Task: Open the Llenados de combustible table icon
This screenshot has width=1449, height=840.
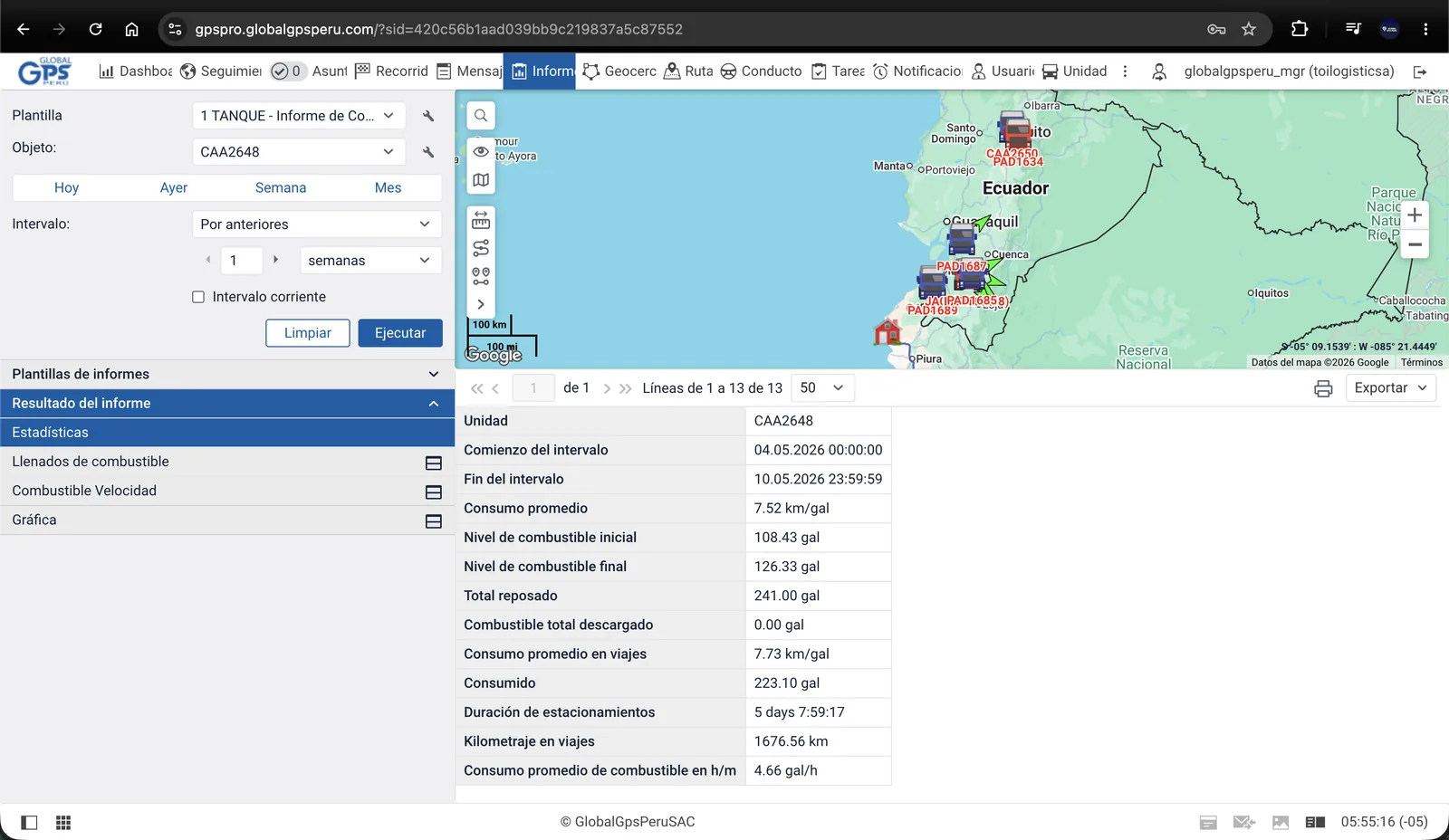Action: pos(434,463)
